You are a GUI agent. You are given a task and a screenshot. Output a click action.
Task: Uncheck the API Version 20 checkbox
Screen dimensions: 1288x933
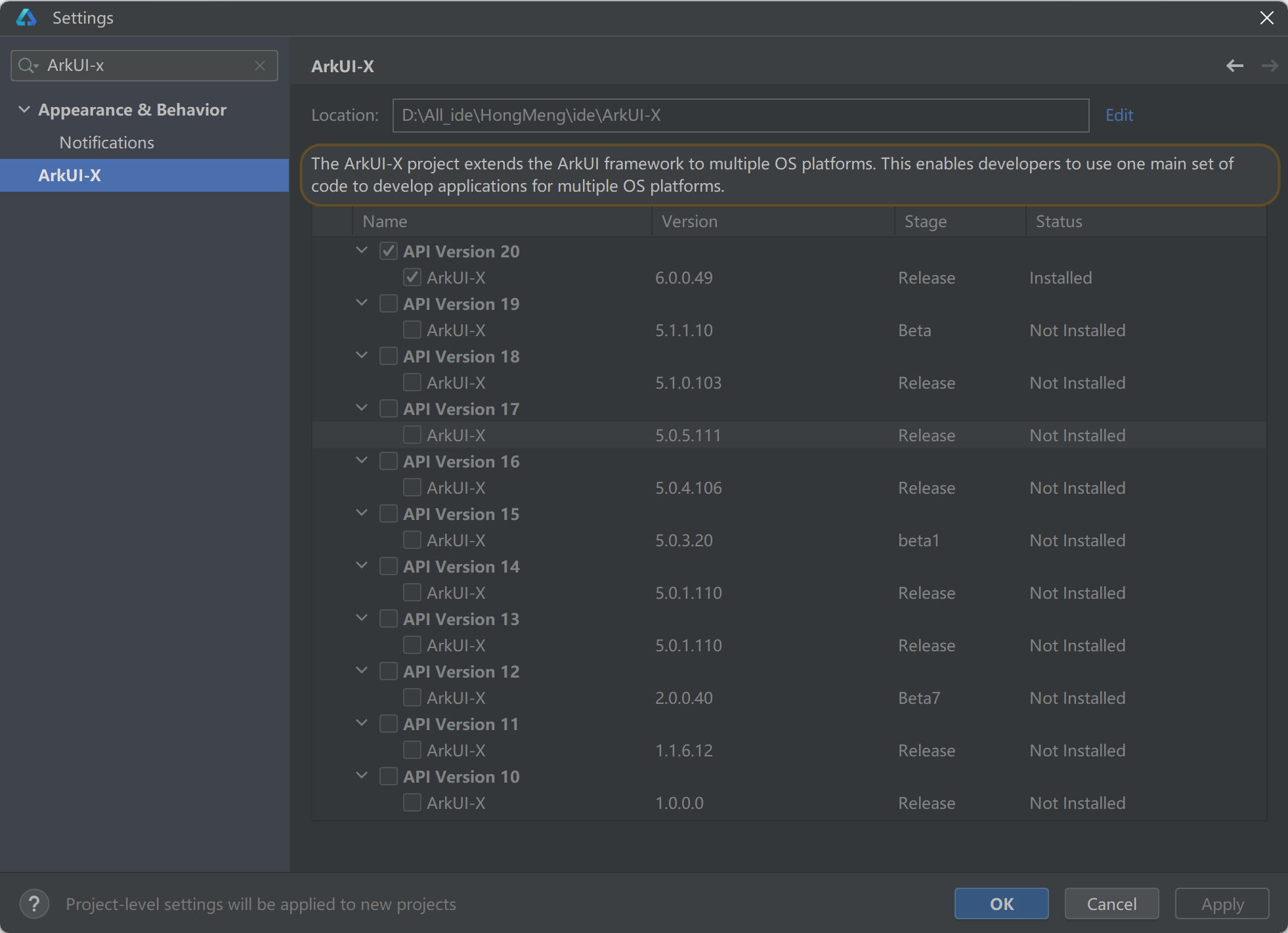point(388,251)
